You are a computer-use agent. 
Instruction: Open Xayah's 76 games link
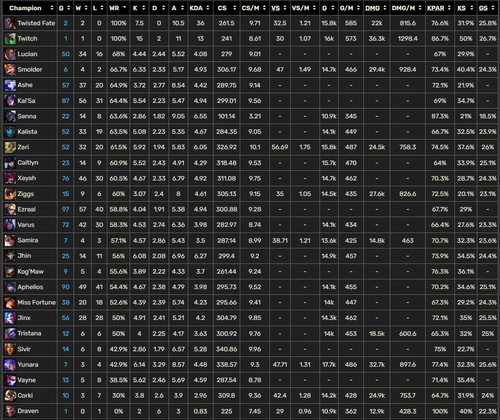[66, 178]
